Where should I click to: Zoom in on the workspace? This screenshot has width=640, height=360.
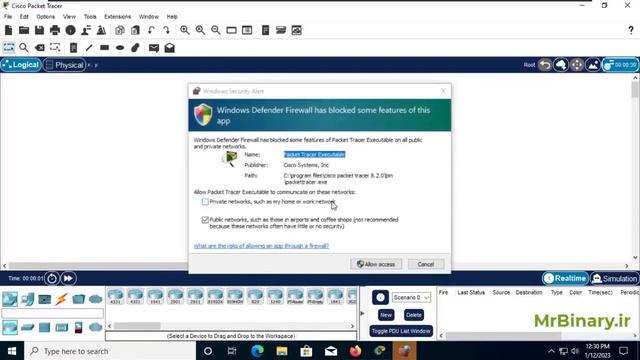click(184, 30)
